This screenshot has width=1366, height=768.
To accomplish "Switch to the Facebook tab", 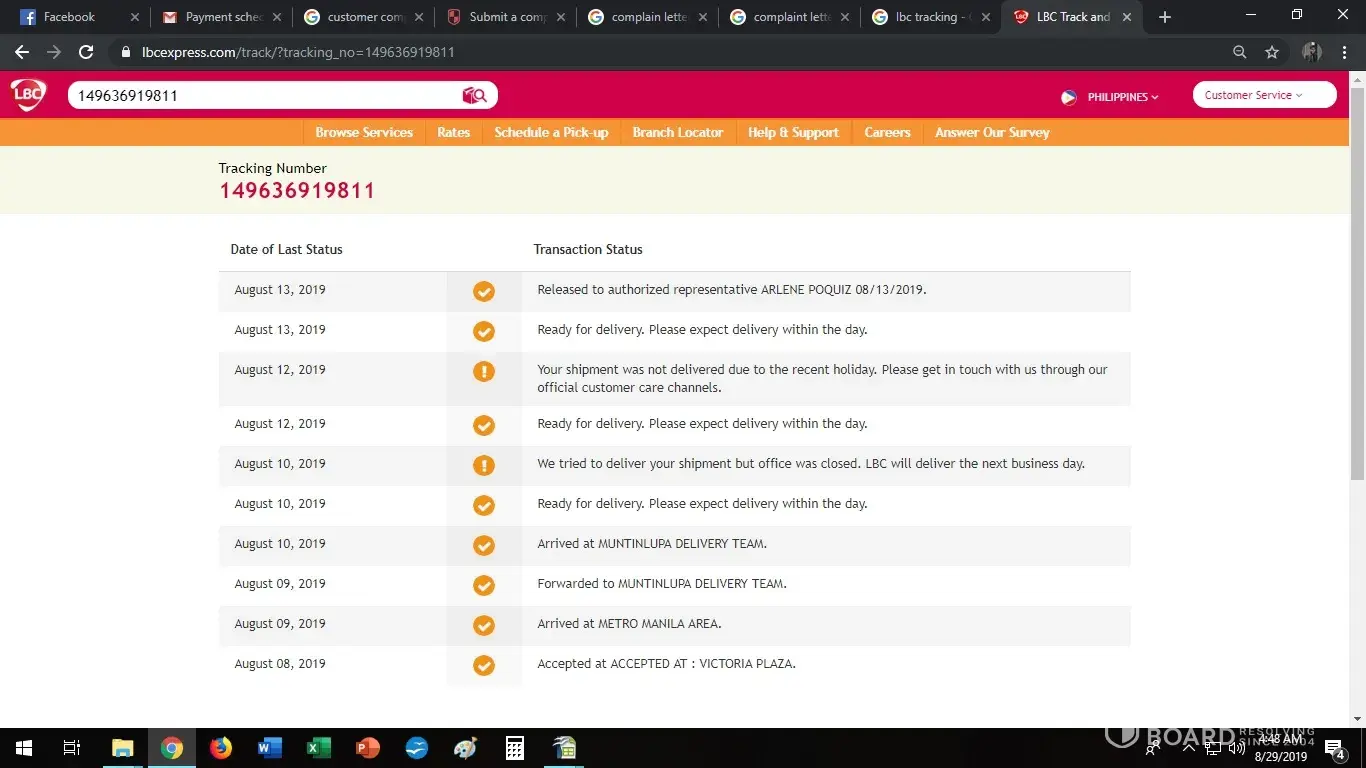I will pos(70,17).
